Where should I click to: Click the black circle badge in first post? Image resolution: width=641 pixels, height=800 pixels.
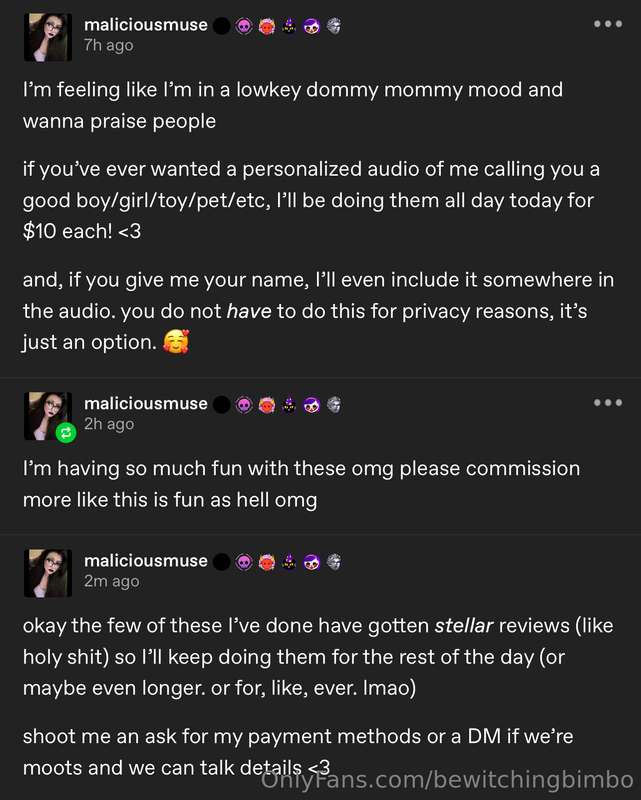[221, 26]
